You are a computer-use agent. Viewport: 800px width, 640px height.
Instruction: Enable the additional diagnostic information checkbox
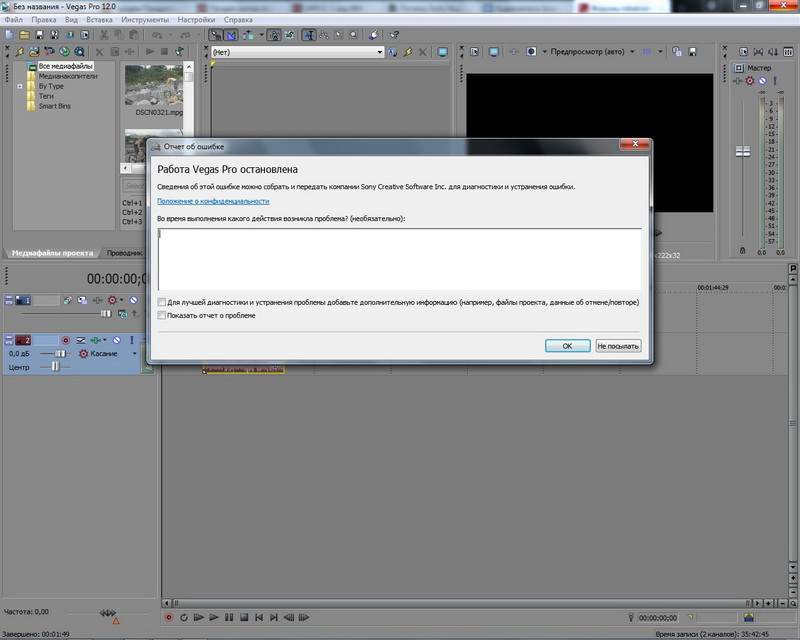[x=162, y=301]
